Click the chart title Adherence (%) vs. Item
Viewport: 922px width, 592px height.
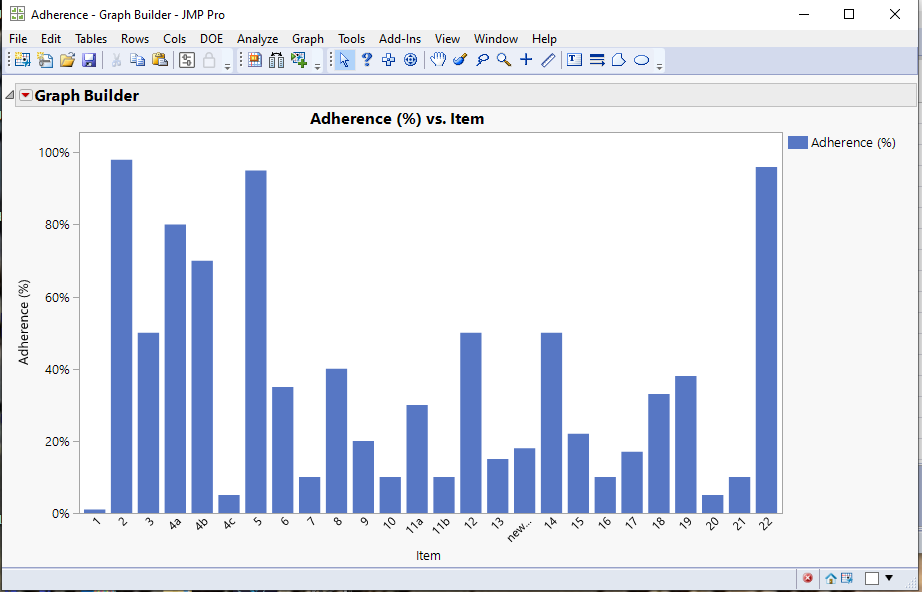(397, 119)
